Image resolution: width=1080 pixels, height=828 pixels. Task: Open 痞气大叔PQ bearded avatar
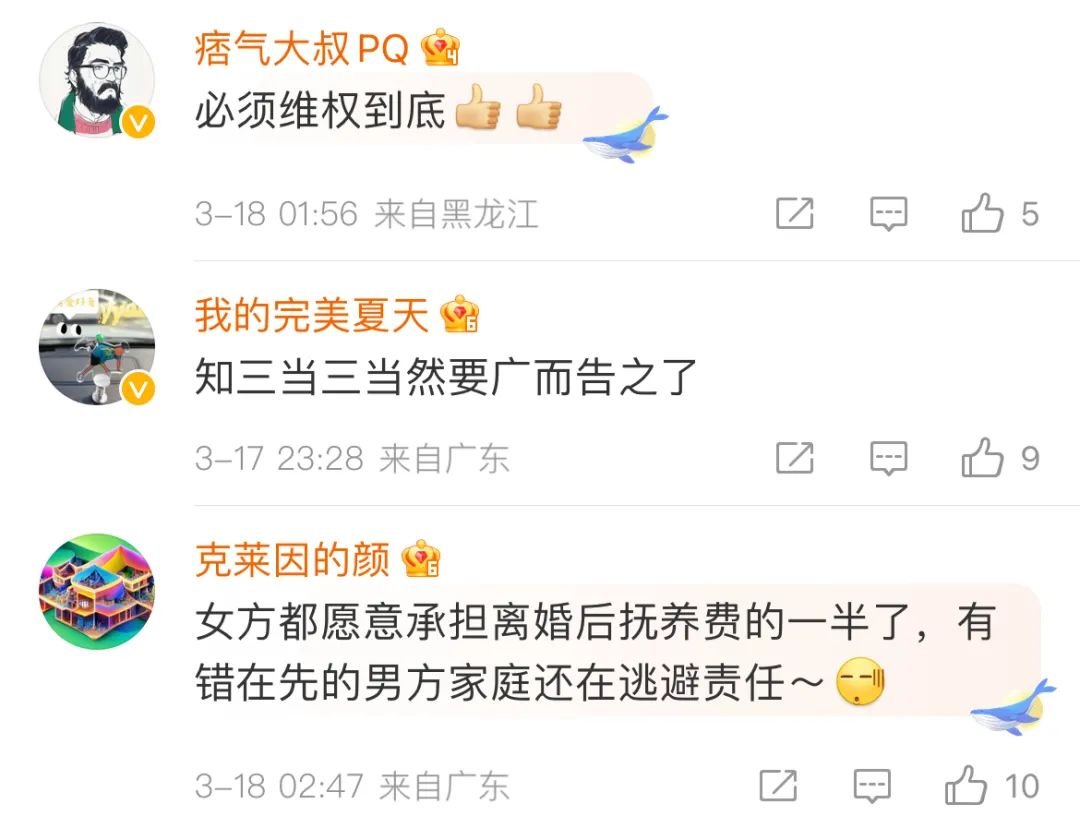(96, 80)
